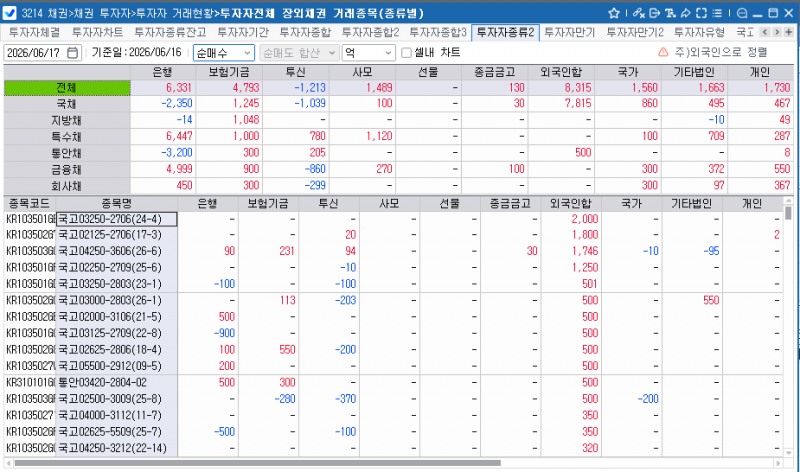This screenshot has height=472, width=800.
Task: Switch to the 투자자차트 tab
Action: 97,33
